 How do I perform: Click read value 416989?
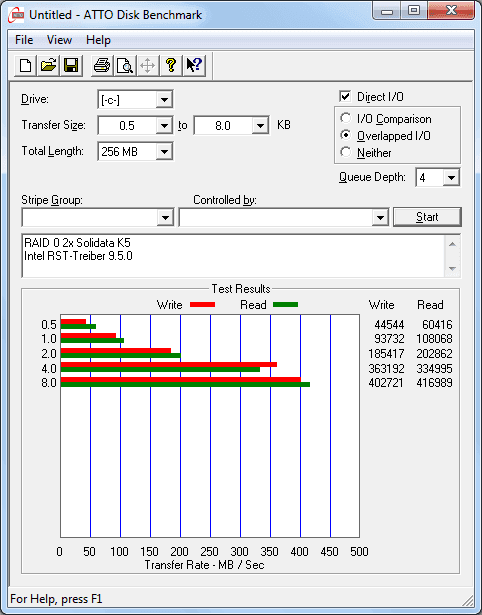[x=434, y=383]
